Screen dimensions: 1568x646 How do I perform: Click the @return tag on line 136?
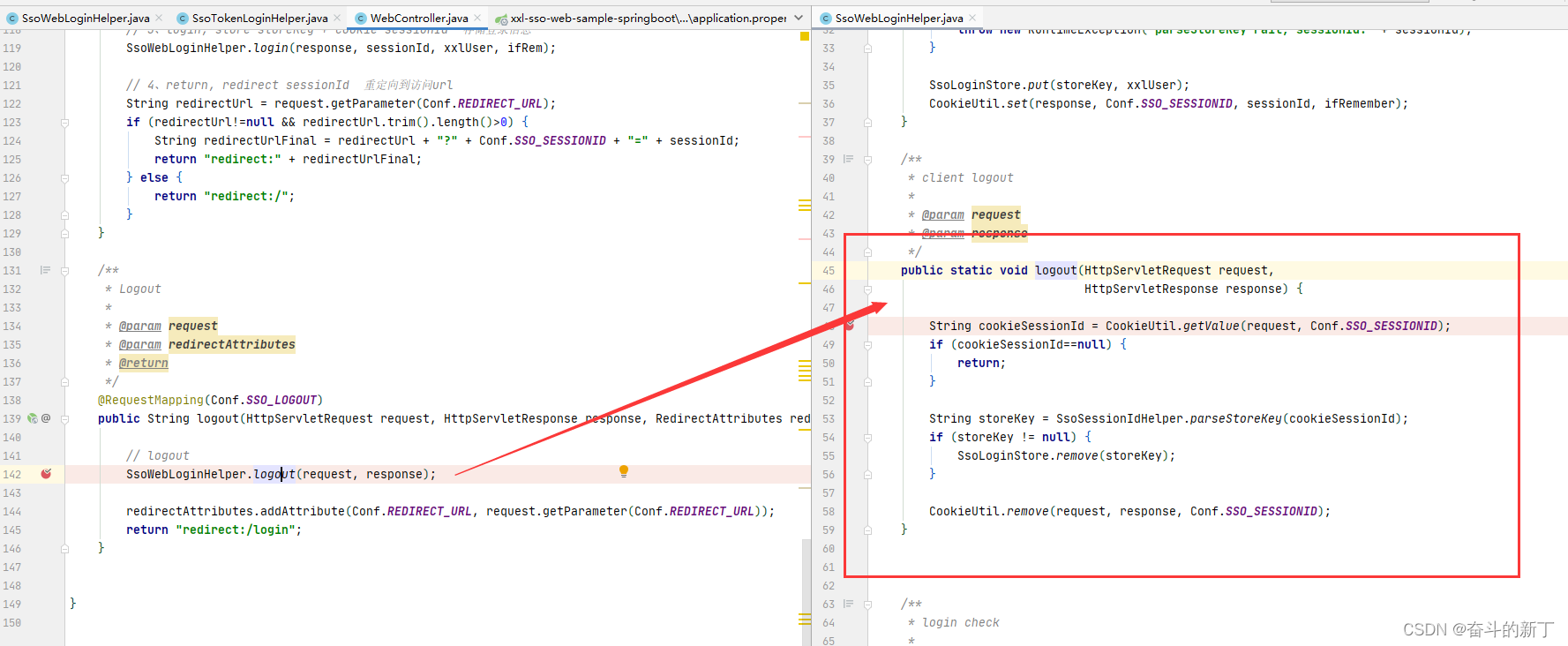point(144,363)
